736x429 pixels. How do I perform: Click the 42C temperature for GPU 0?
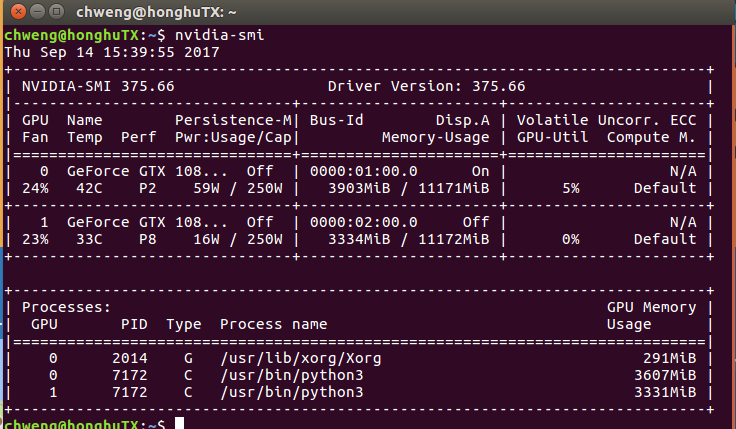pos(80,187)
